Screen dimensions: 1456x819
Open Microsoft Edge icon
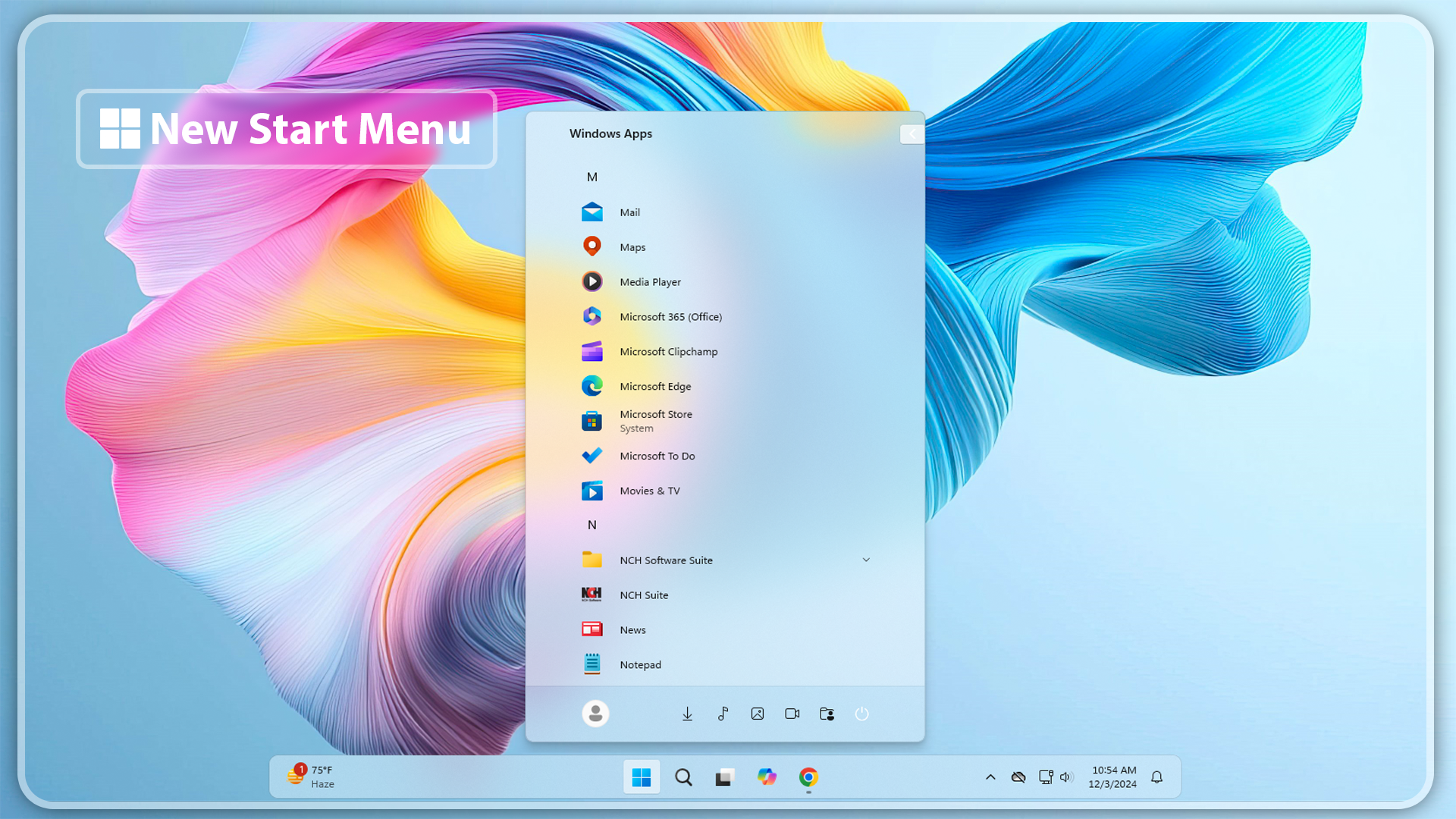[591, 387]
